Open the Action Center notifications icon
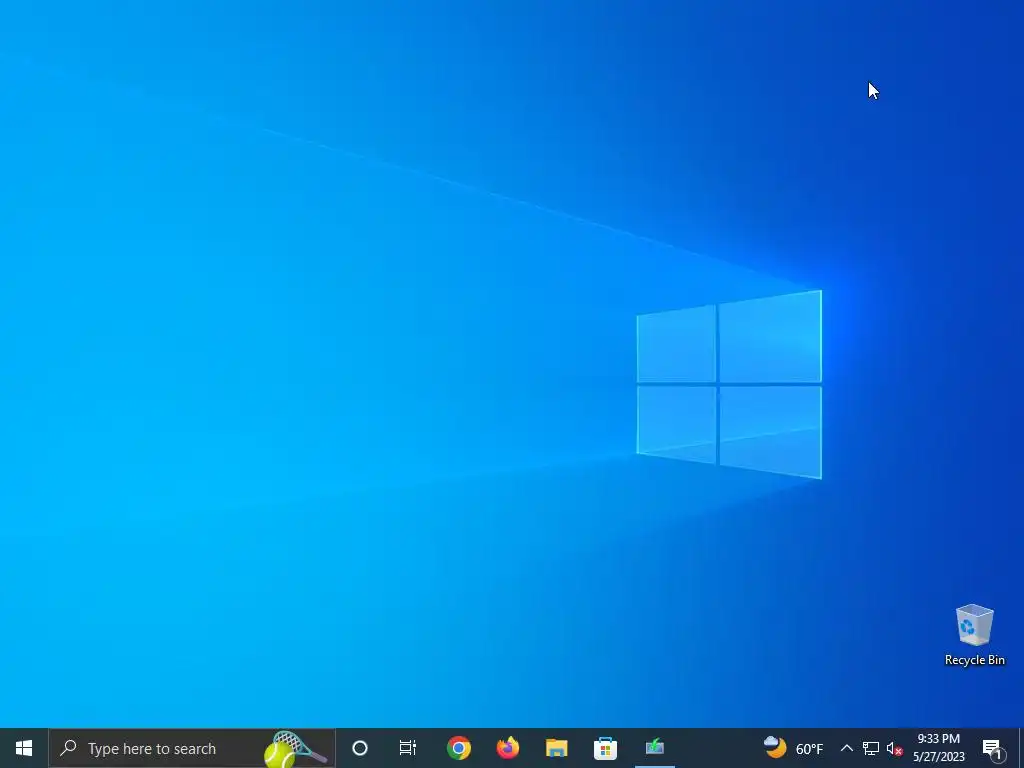The width and height of the screenshot is (1024, 768). (993, 748)
